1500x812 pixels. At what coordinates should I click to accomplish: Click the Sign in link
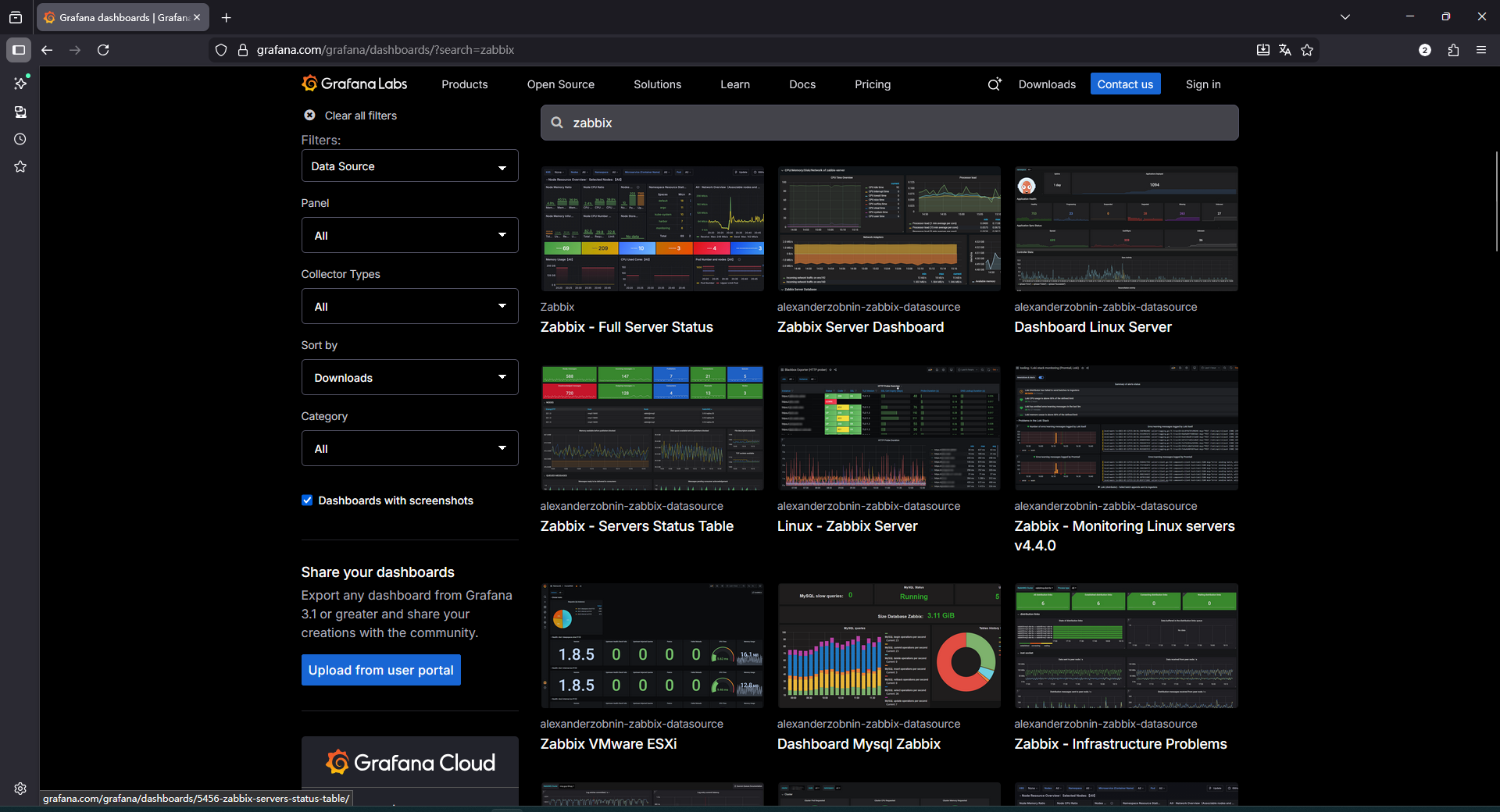(1203, 84)
